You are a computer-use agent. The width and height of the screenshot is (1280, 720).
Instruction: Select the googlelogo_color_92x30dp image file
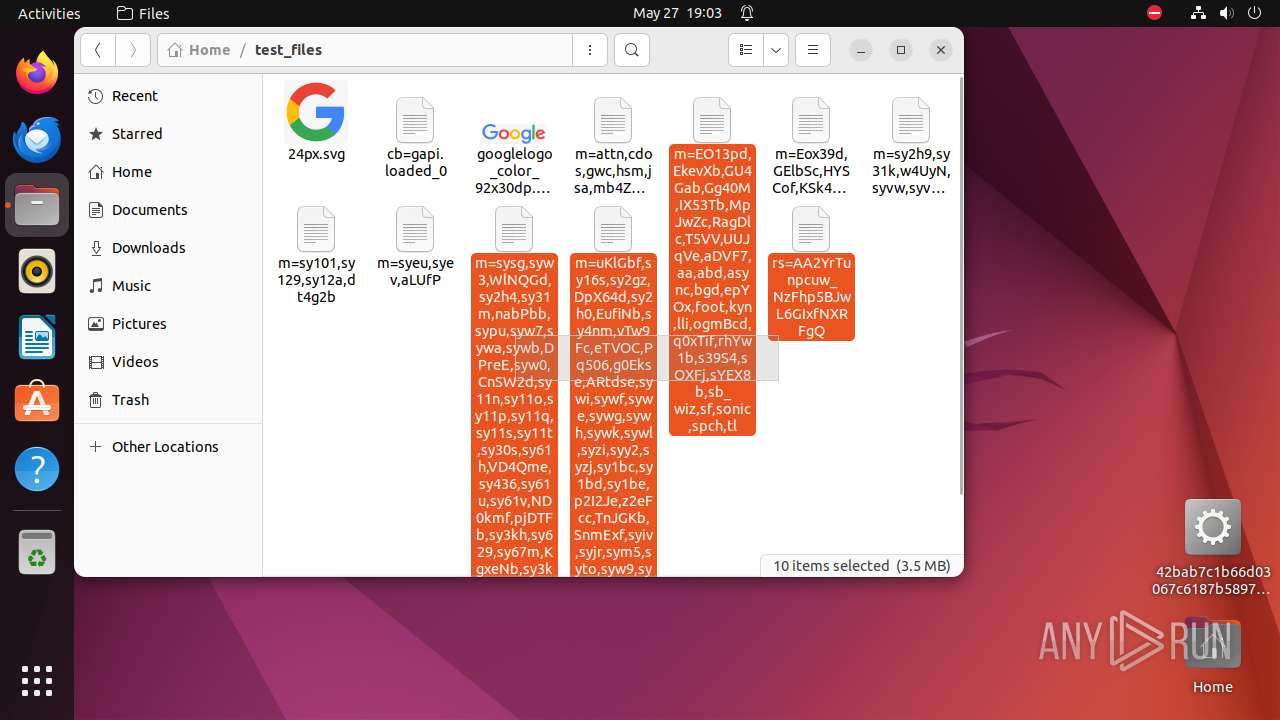tap(514, 132)
